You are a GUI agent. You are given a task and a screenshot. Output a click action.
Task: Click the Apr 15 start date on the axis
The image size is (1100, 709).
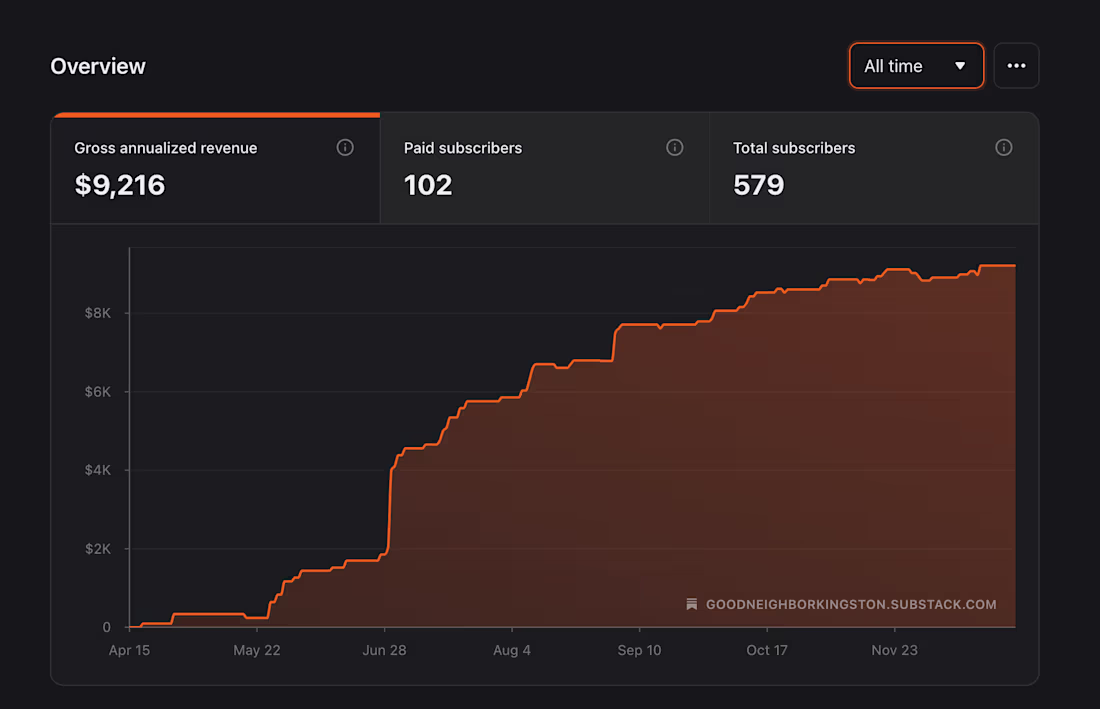pyautogui.click(x=129, y=650)
